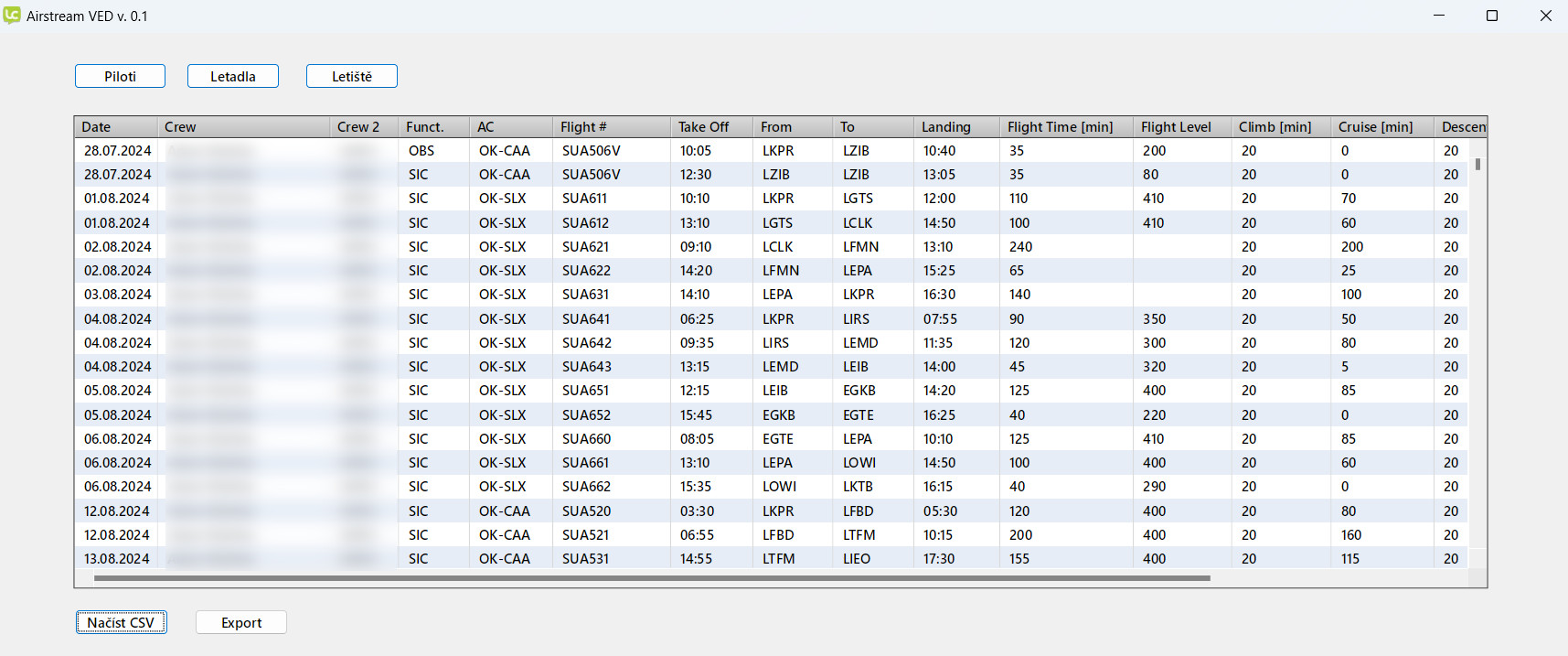Maximize the Airstream VED window
1568x656 pixels.
(x=1492, y=16)
